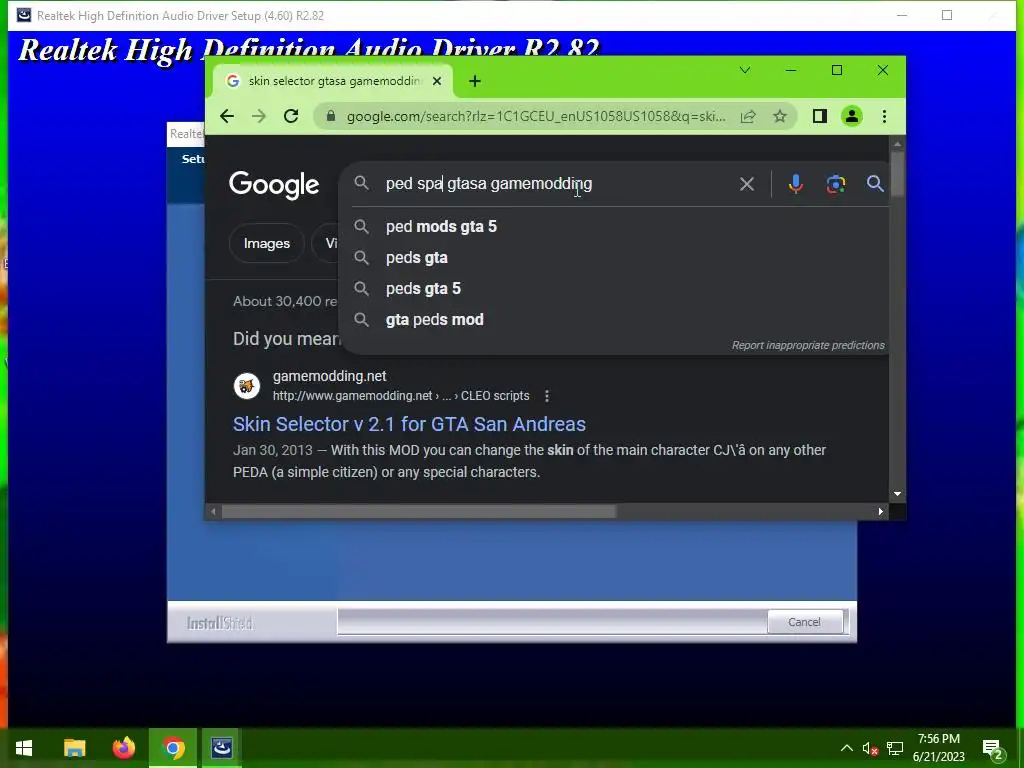Go back in Chrome

coord(227,116)
